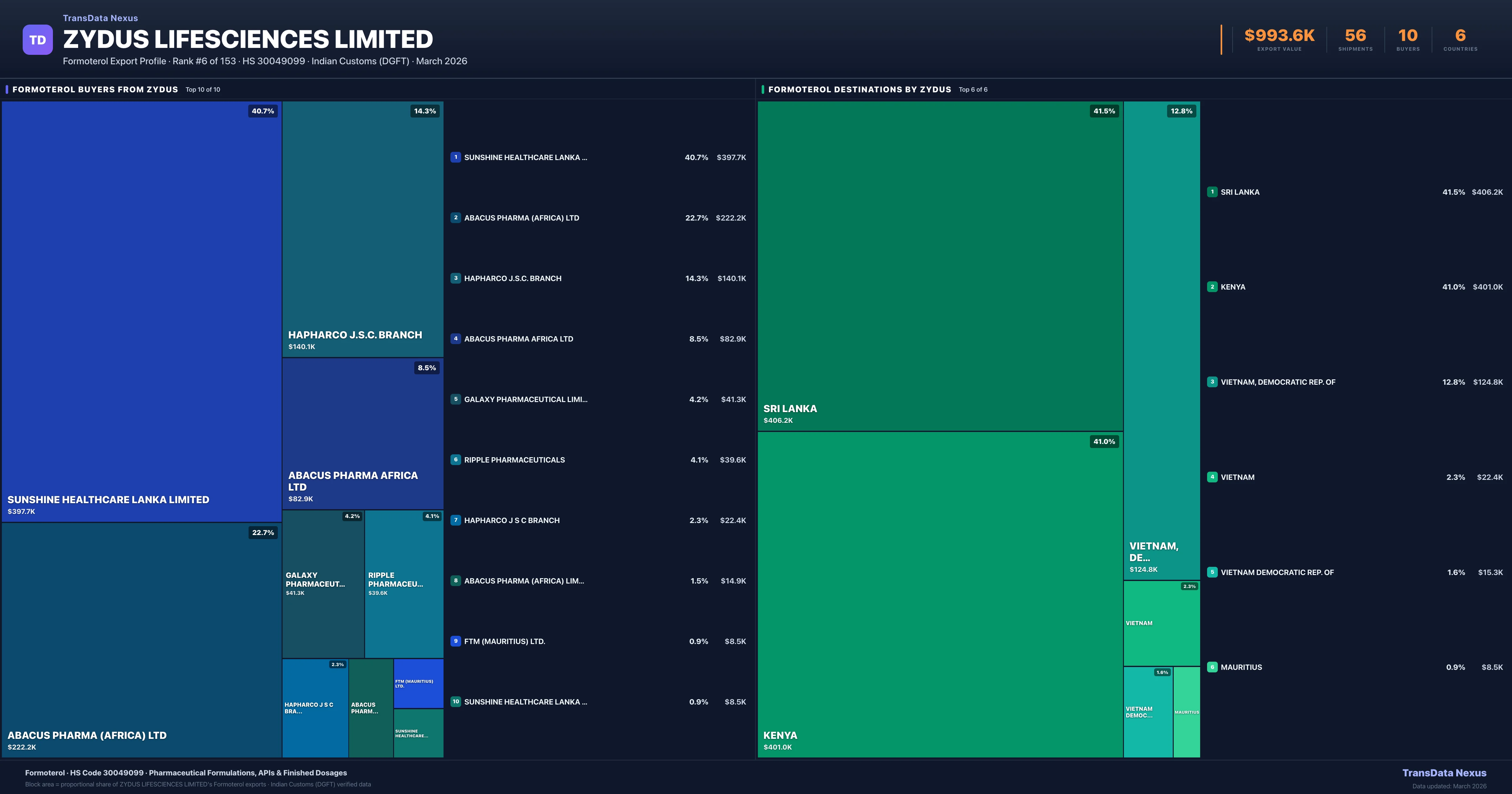
Task: Click the Vietnam, Democratic Rep. Of legend row
Action: point(1278,382)
